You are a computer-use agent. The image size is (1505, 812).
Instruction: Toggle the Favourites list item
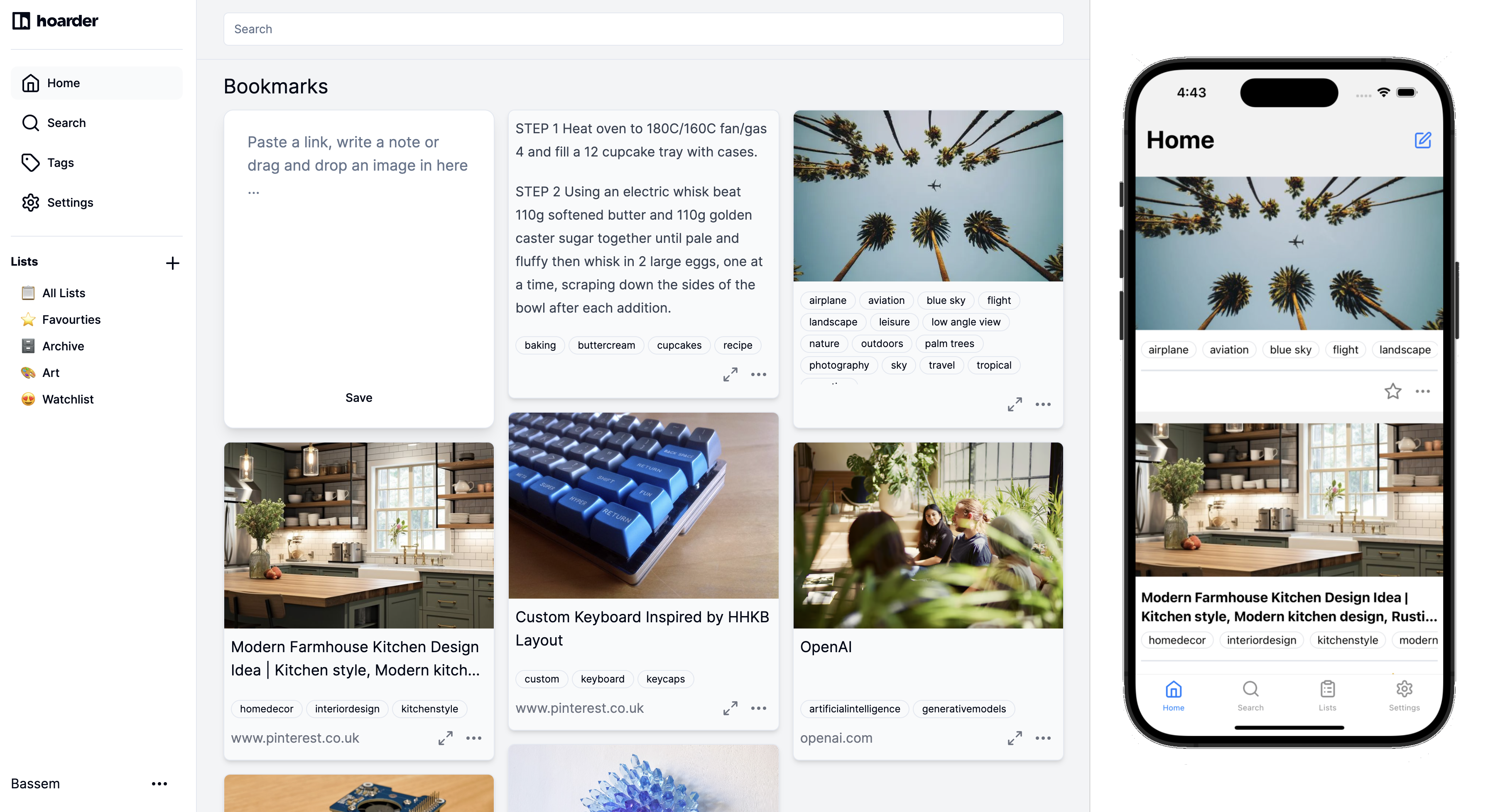71,319
